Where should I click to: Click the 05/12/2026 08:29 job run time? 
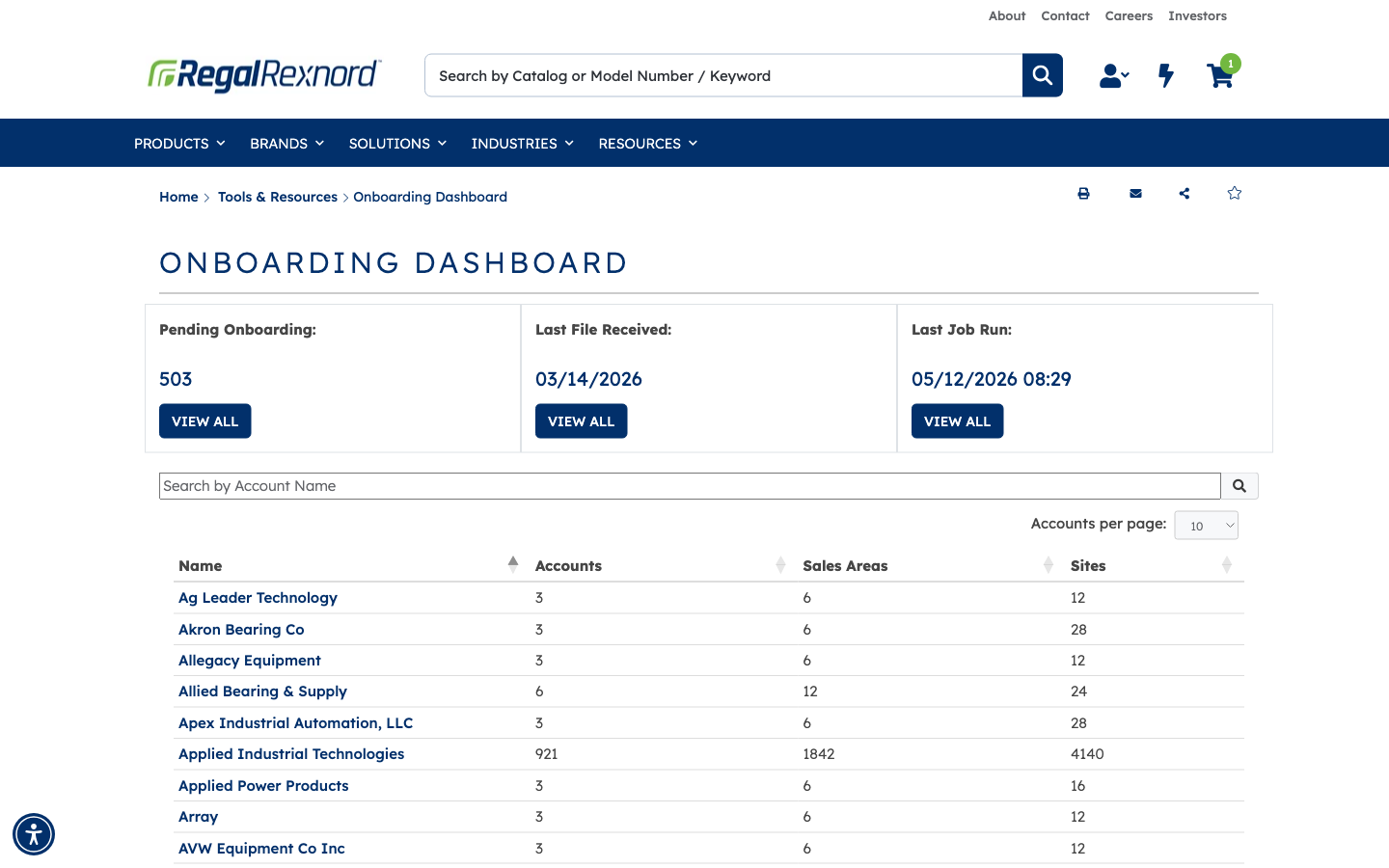992,379
